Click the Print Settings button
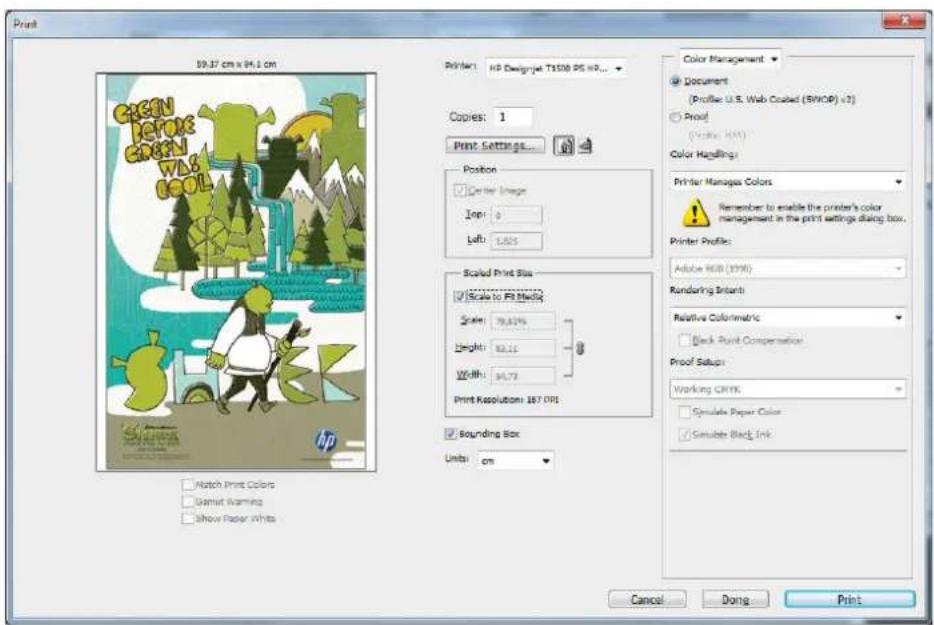This screenshot has height=625, width=934. point(495,145)
